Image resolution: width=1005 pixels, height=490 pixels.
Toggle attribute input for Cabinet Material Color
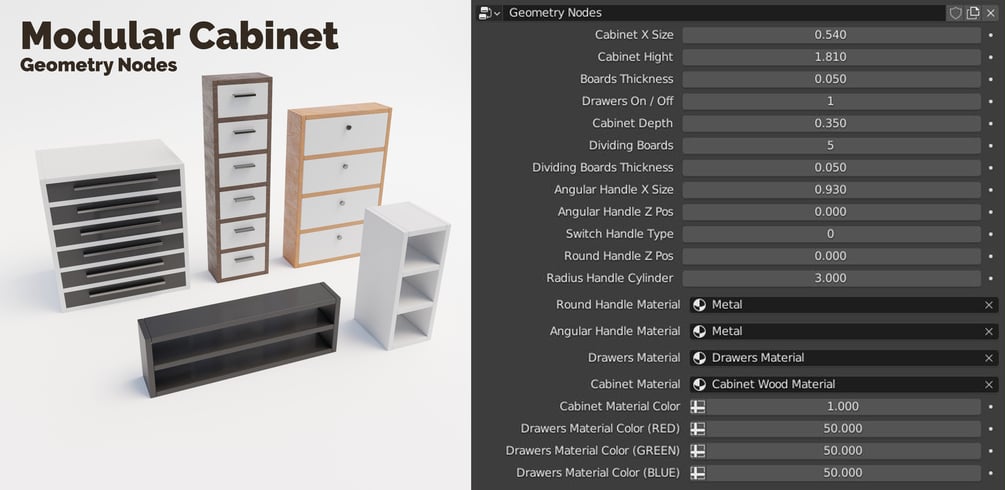(697, 407)
